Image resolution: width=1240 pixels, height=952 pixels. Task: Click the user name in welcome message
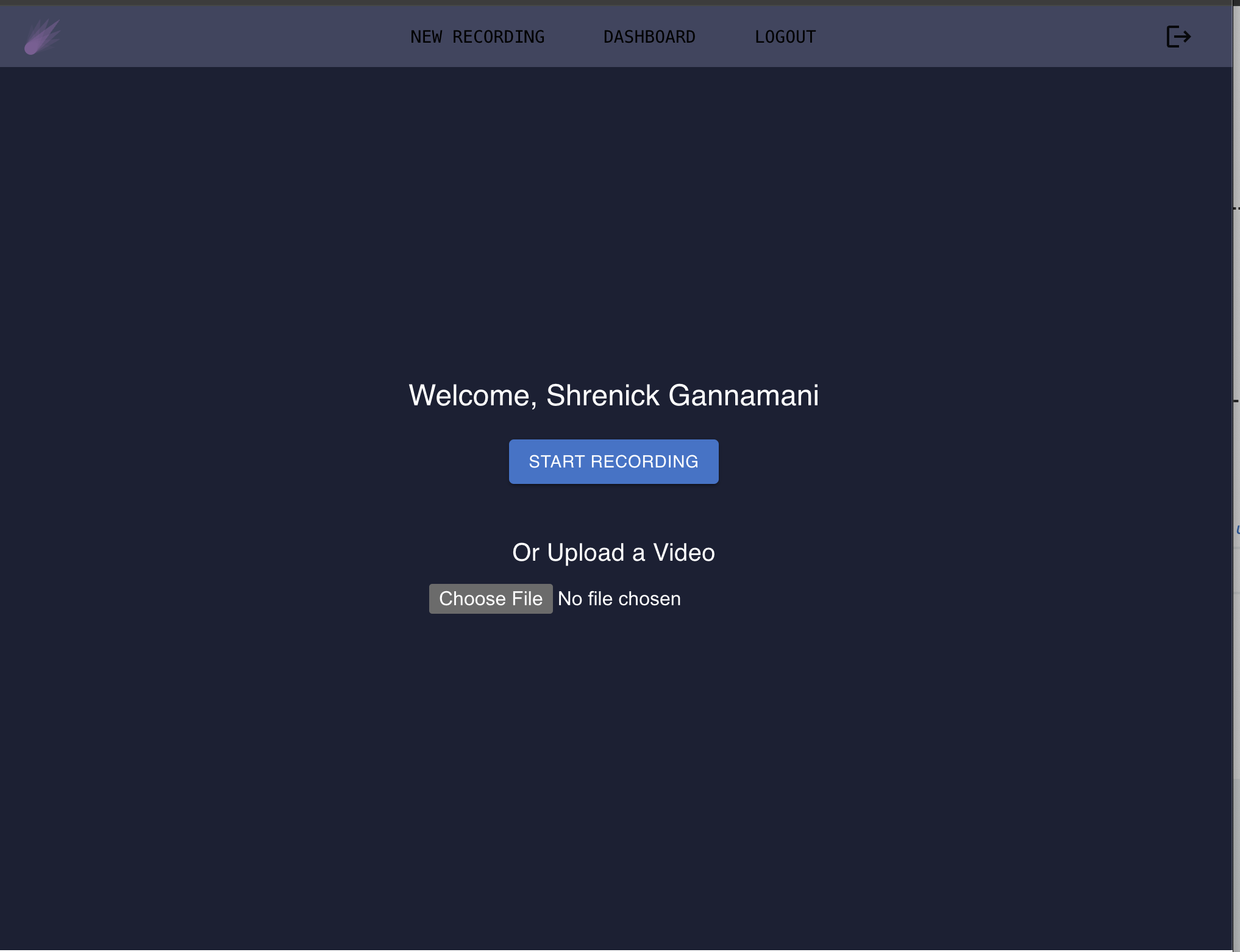point(682,395)
